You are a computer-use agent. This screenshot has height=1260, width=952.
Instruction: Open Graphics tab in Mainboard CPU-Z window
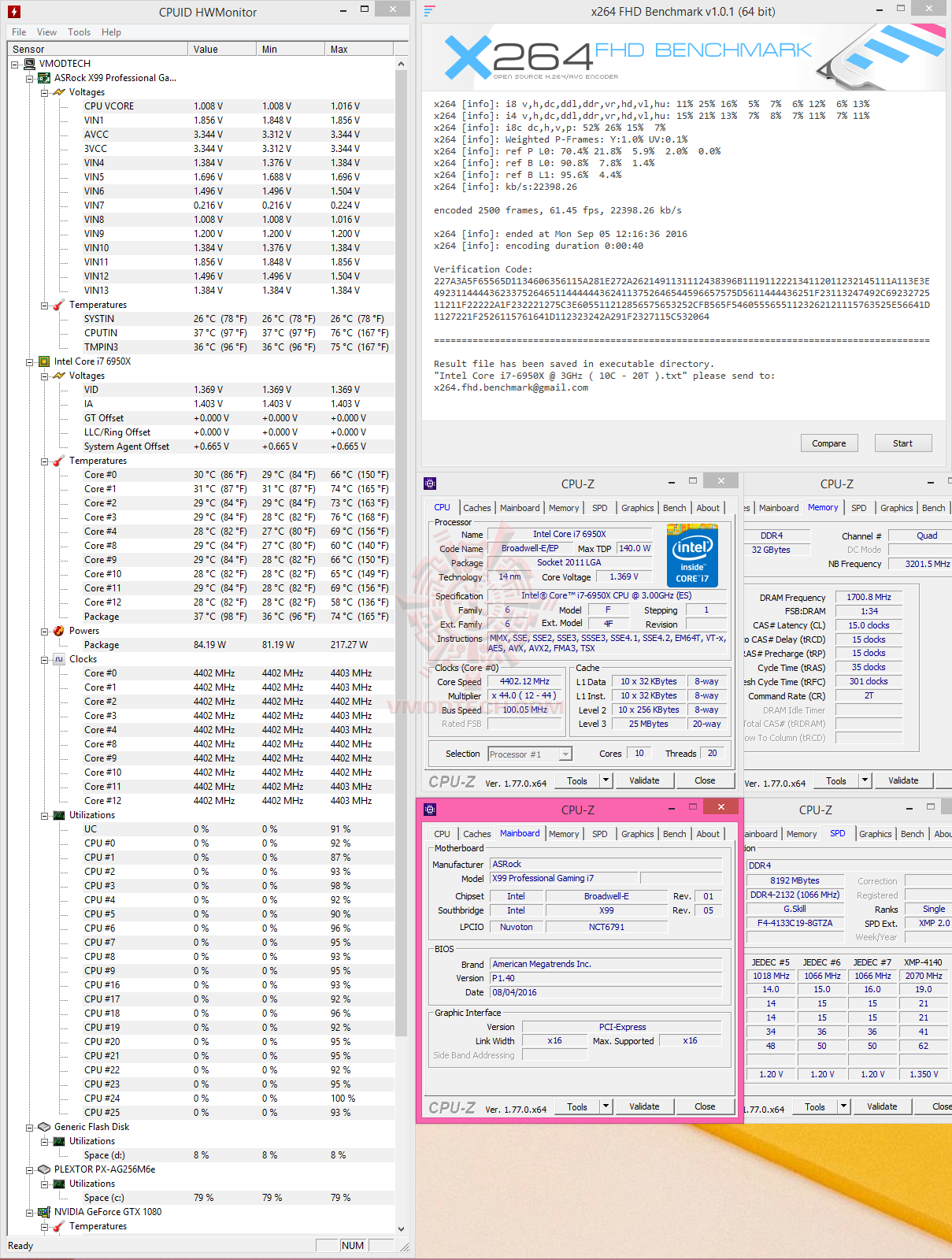click(637, 834)
